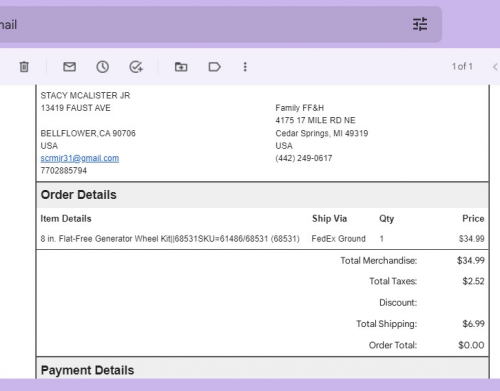Viewport: 500px width, 391px height.
Task: Click address line 13419 FAUST AVE
Action: [x=76, y=108]
